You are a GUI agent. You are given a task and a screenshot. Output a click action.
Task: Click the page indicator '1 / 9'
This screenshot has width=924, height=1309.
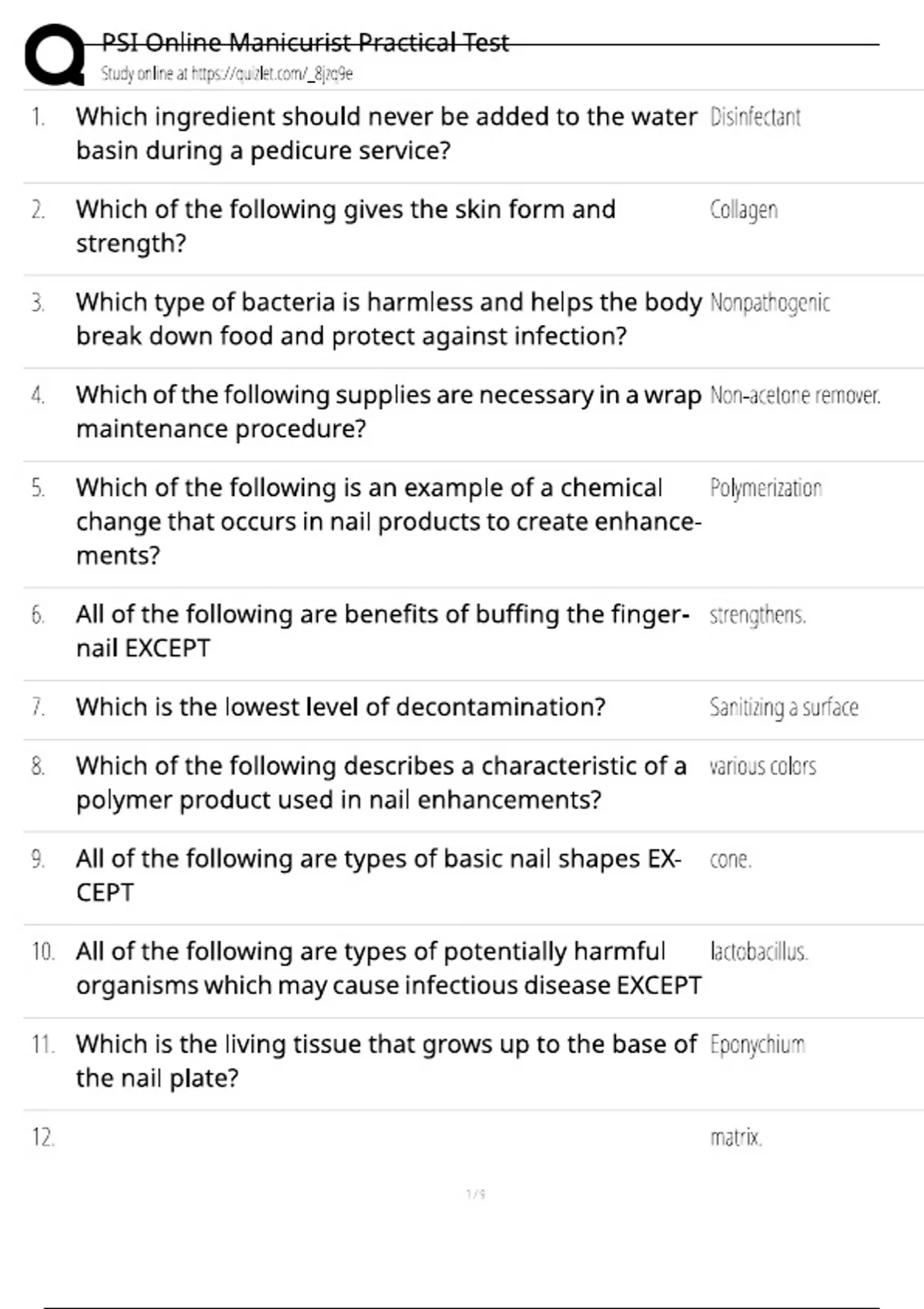pos(476,1194)
